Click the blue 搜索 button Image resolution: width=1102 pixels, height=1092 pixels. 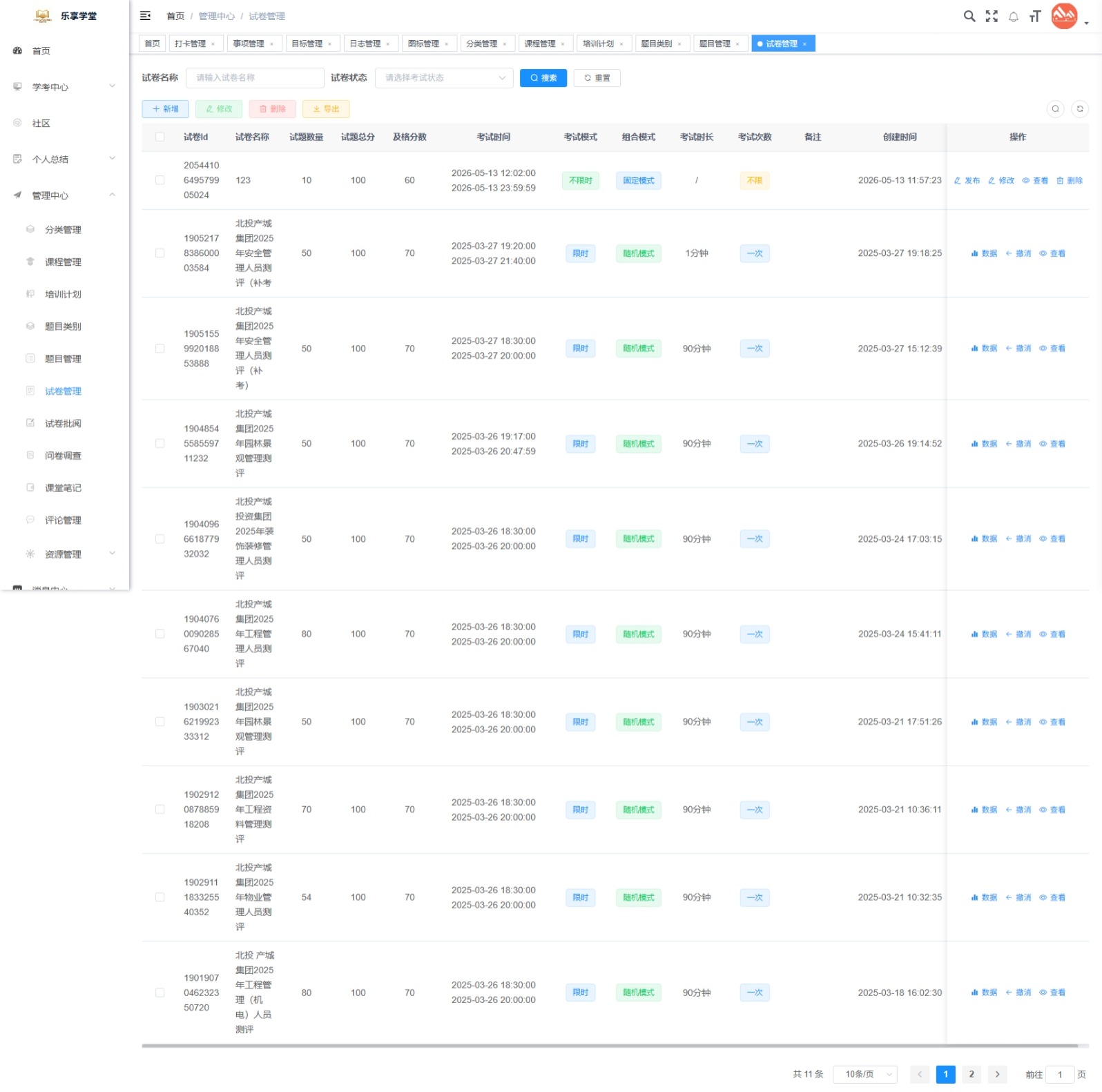click(x=543, y=78)
